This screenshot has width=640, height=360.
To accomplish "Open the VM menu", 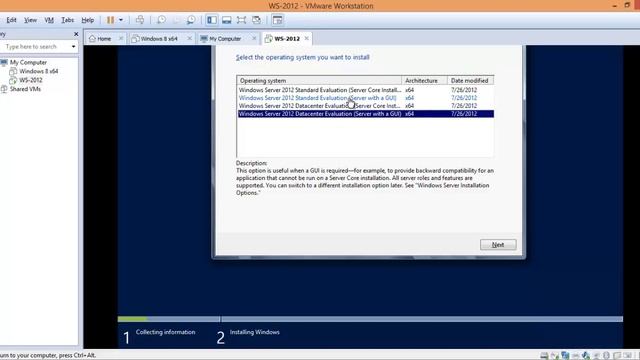I will 49,20.
